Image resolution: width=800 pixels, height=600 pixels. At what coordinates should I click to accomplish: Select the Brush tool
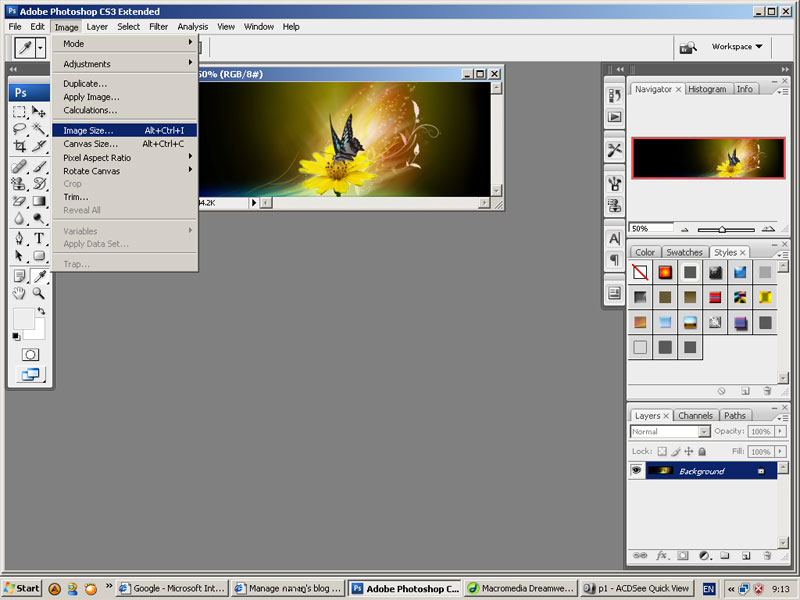point(39,166)
